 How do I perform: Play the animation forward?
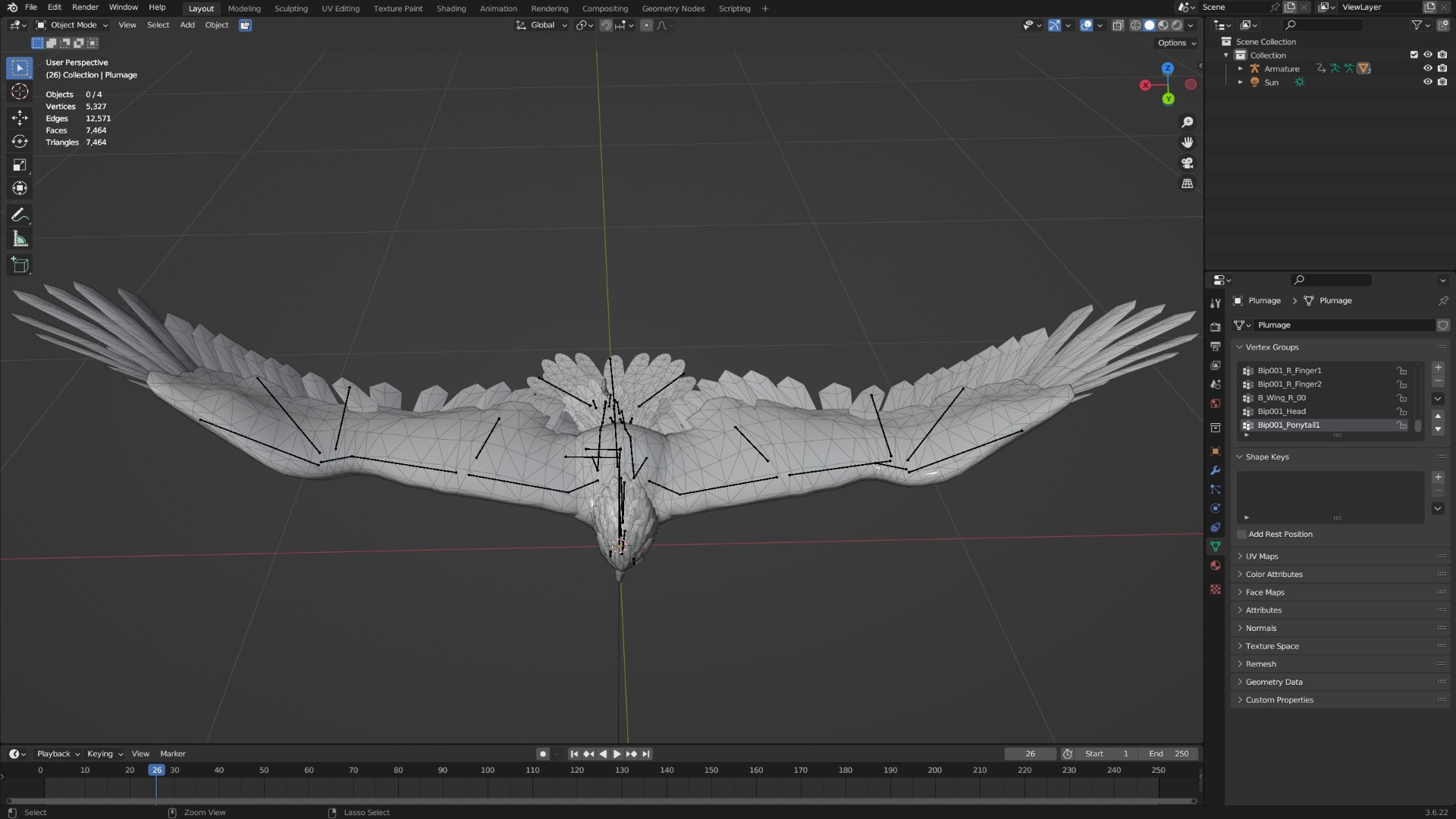(617, 754)
